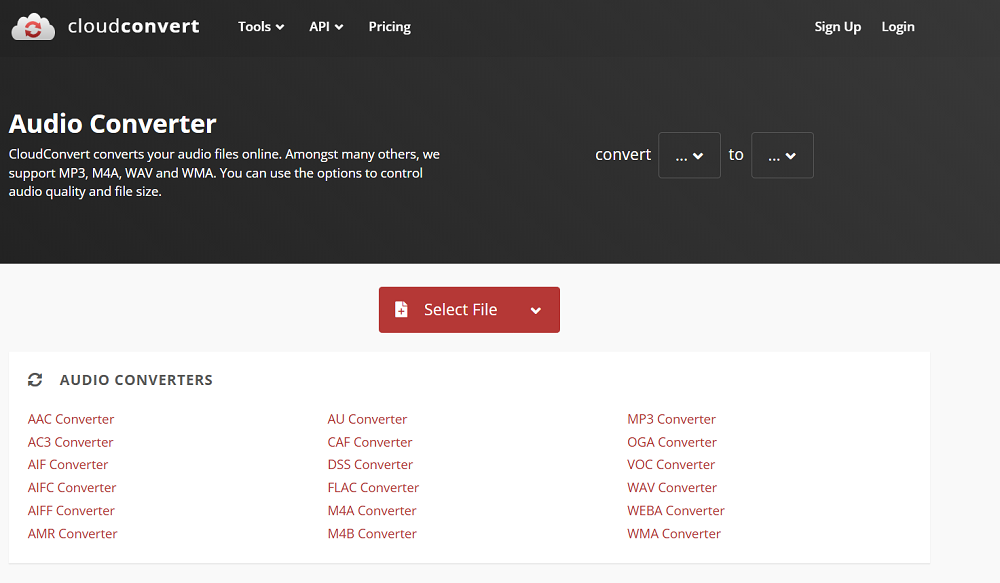Click the cloudconvert brand name text

coord(133,26)
